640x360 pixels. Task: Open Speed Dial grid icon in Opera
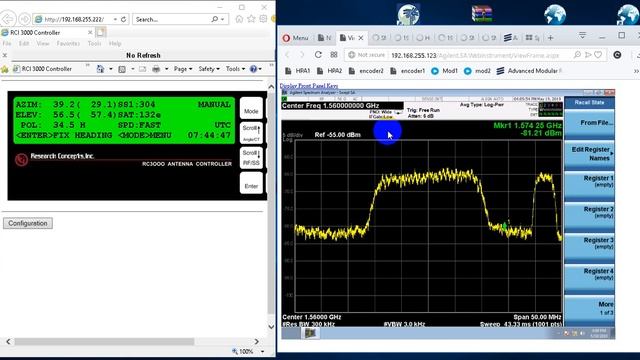334,55
